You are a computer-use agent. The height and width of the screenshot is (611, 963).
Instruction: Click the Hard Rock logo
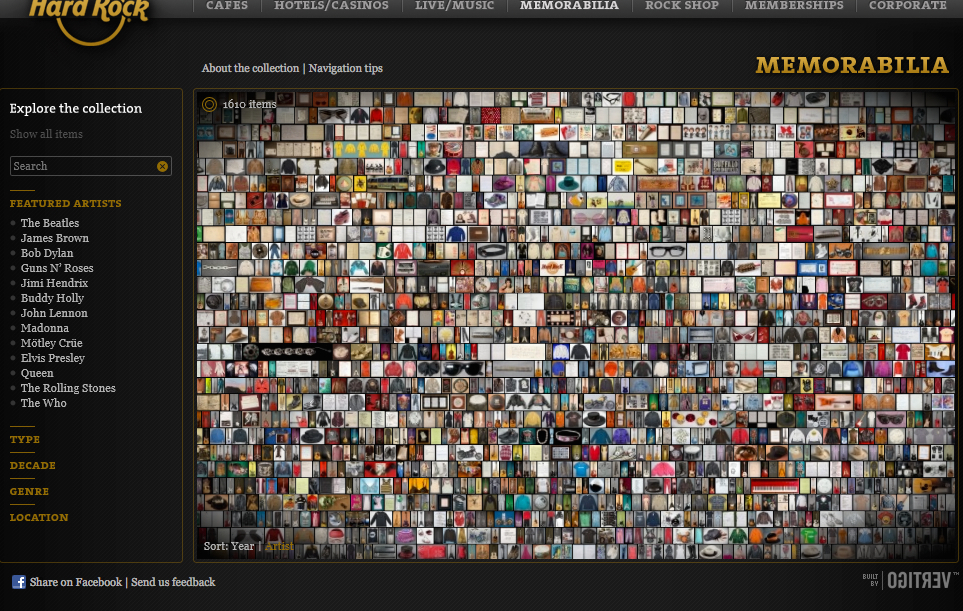click(x=89, y=20)
